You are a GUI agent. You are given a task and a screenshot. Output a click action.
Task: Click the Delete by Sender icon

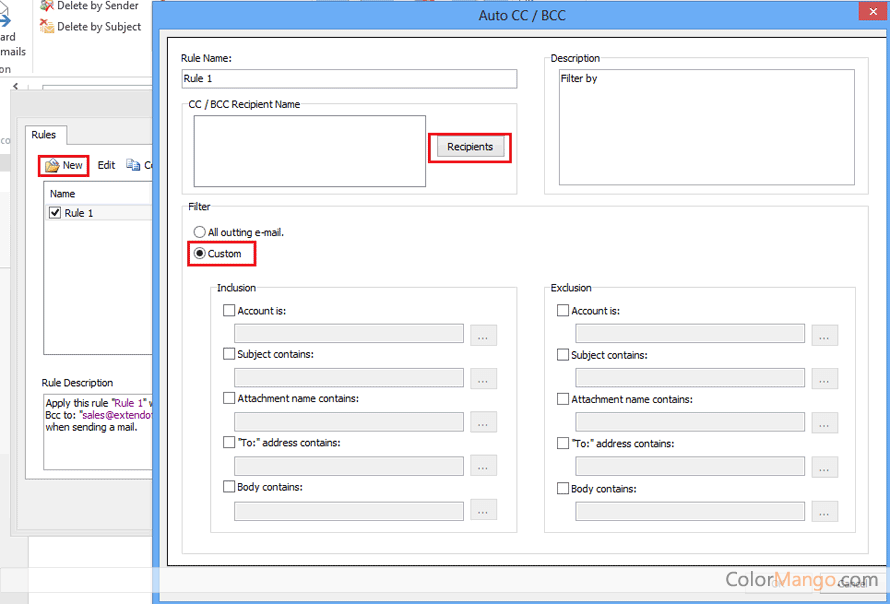(x=46, y=6)
